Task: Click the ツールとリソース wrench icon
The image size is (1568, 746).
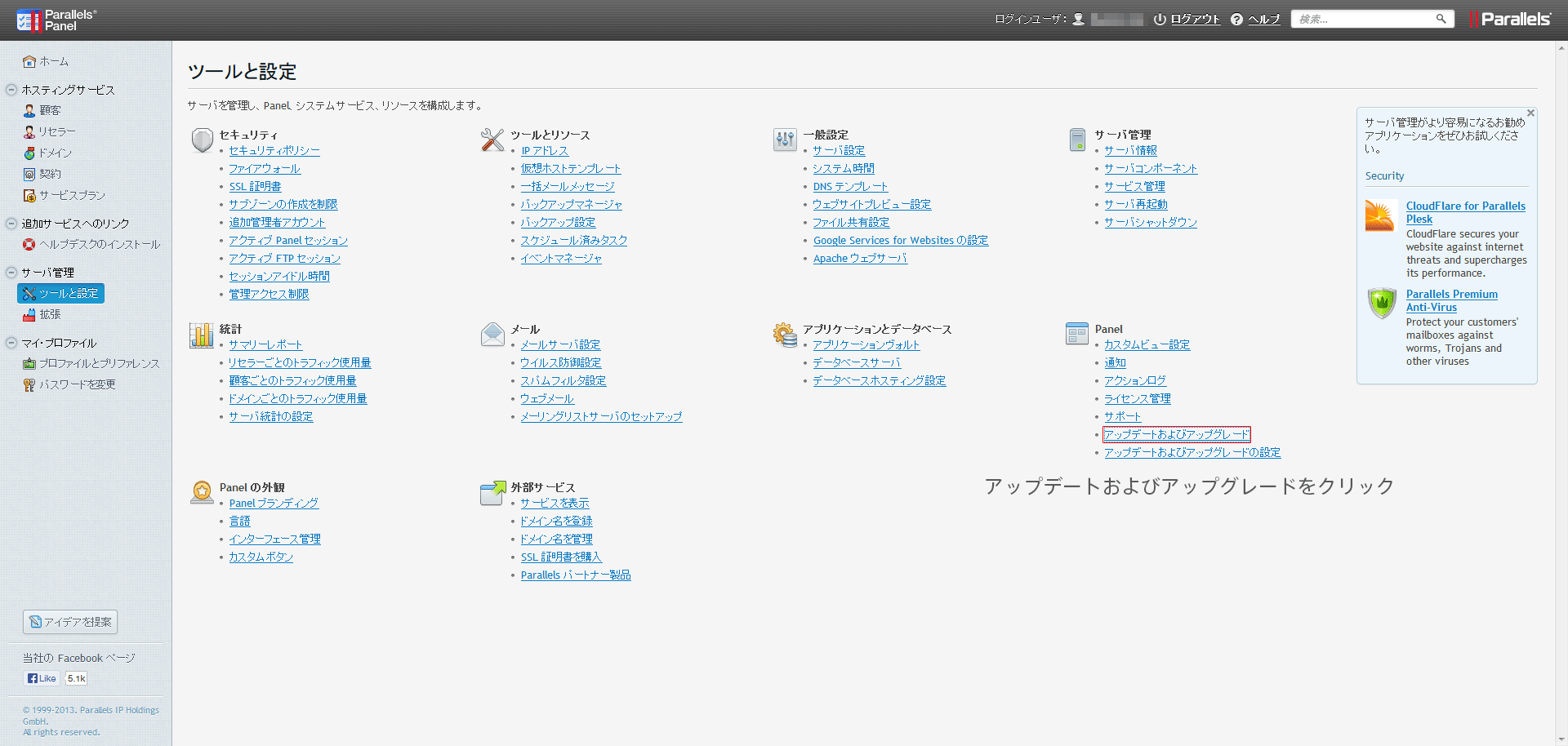Action: [492, 140]
